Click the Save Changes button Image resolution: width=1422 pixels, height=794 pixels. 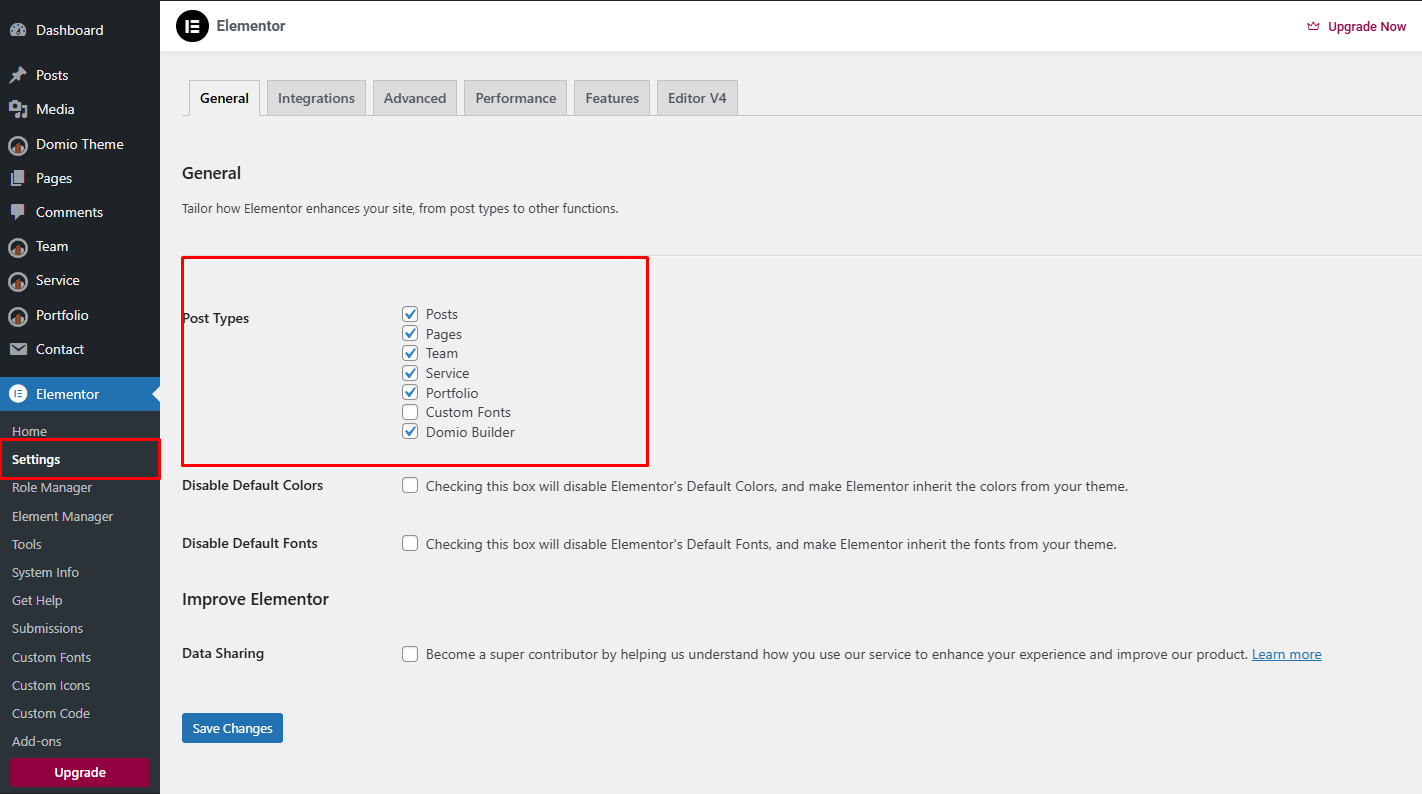pos(232,727)
